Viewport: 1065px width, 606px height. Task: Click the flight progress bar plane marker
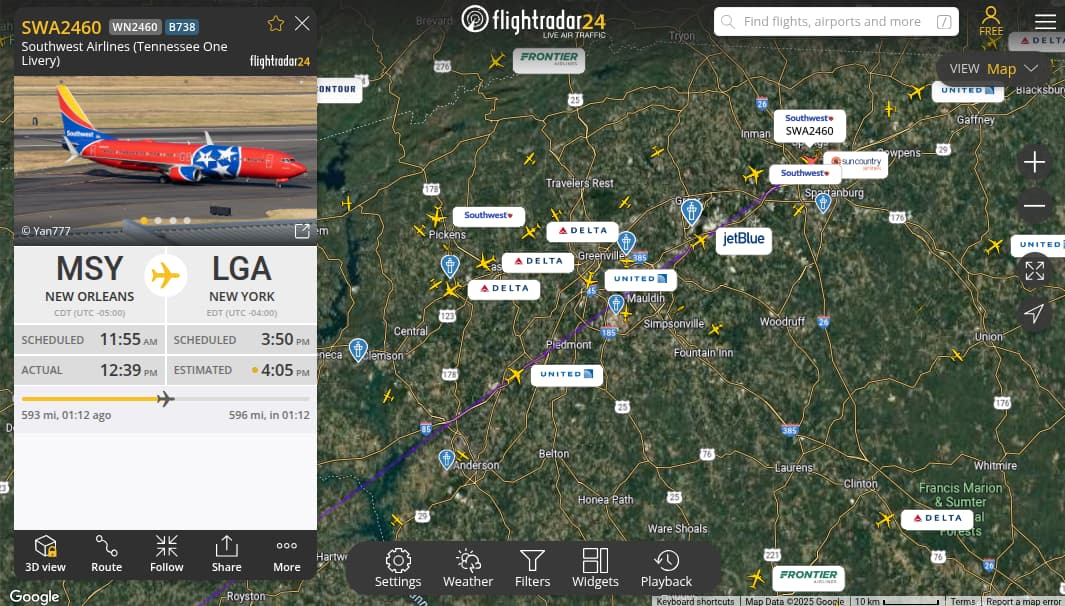[x=165, y=399]
